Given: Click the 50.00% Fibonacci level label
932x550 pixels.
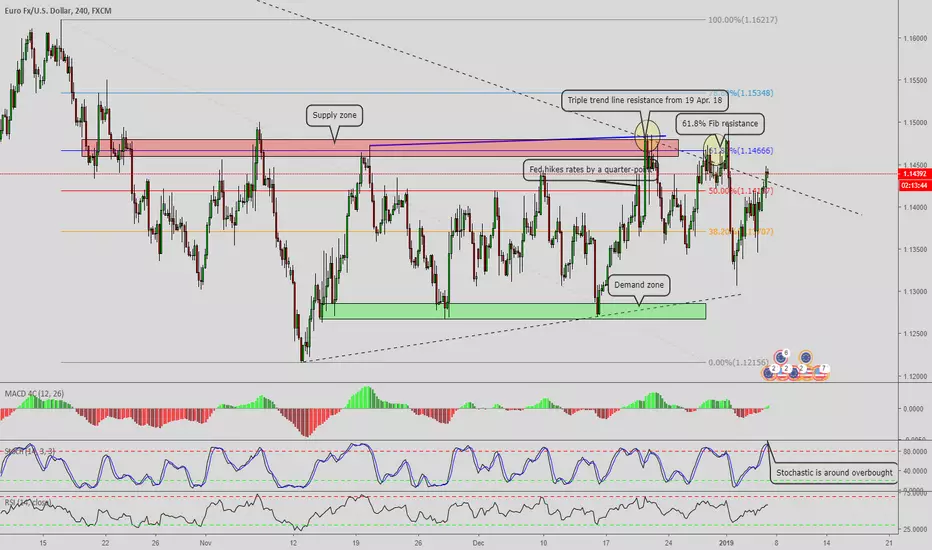Looking at the screenshot, I should (741, 191).
